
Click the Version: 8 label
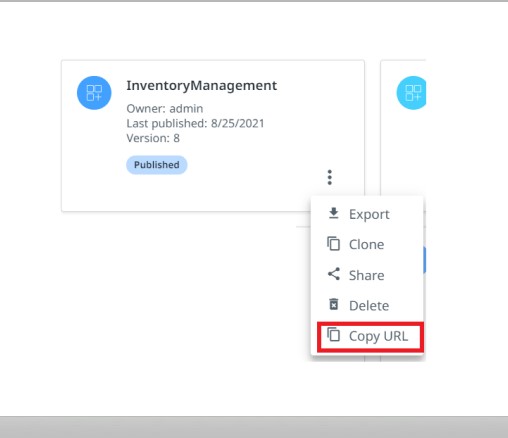pos(153,138)
